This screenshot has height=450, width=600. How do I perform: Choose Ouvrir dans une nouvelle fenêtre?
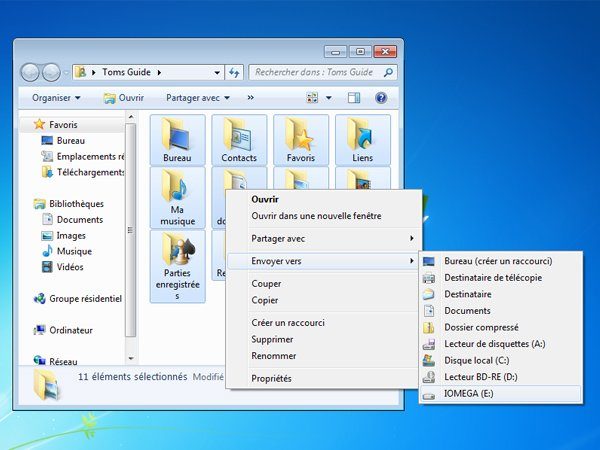point(323,216)
